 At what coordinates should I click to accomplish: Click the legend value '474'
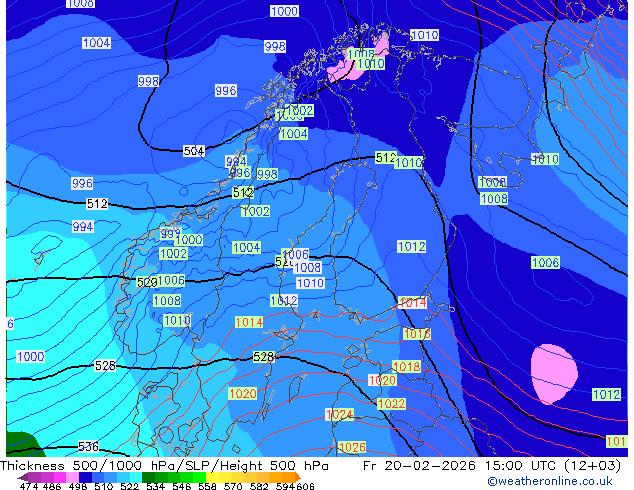tap(29, 486)
